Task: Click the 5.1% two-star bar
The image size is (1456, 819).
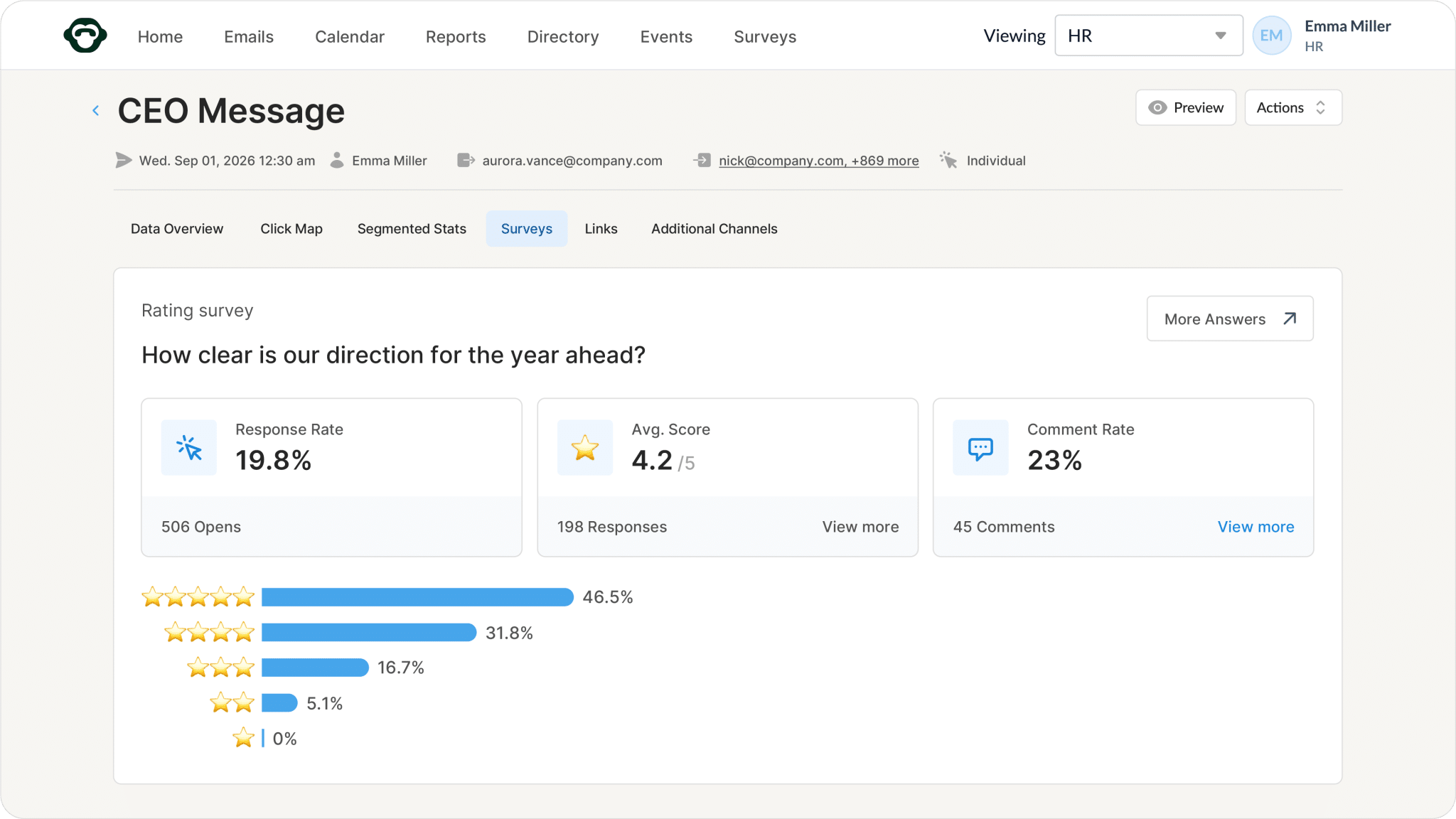Action: (279, 703)
